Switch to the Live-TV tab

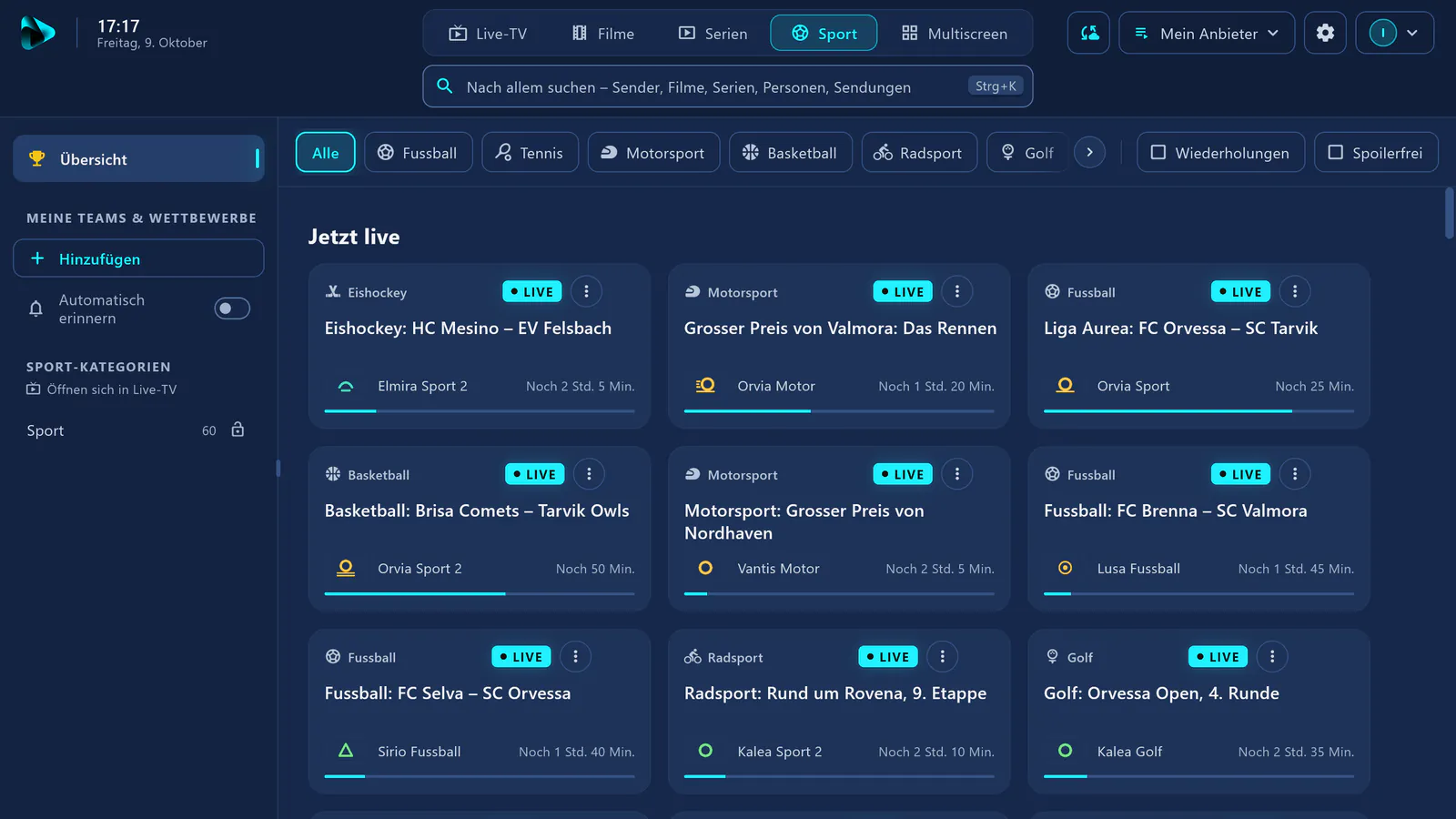point(488,34)
